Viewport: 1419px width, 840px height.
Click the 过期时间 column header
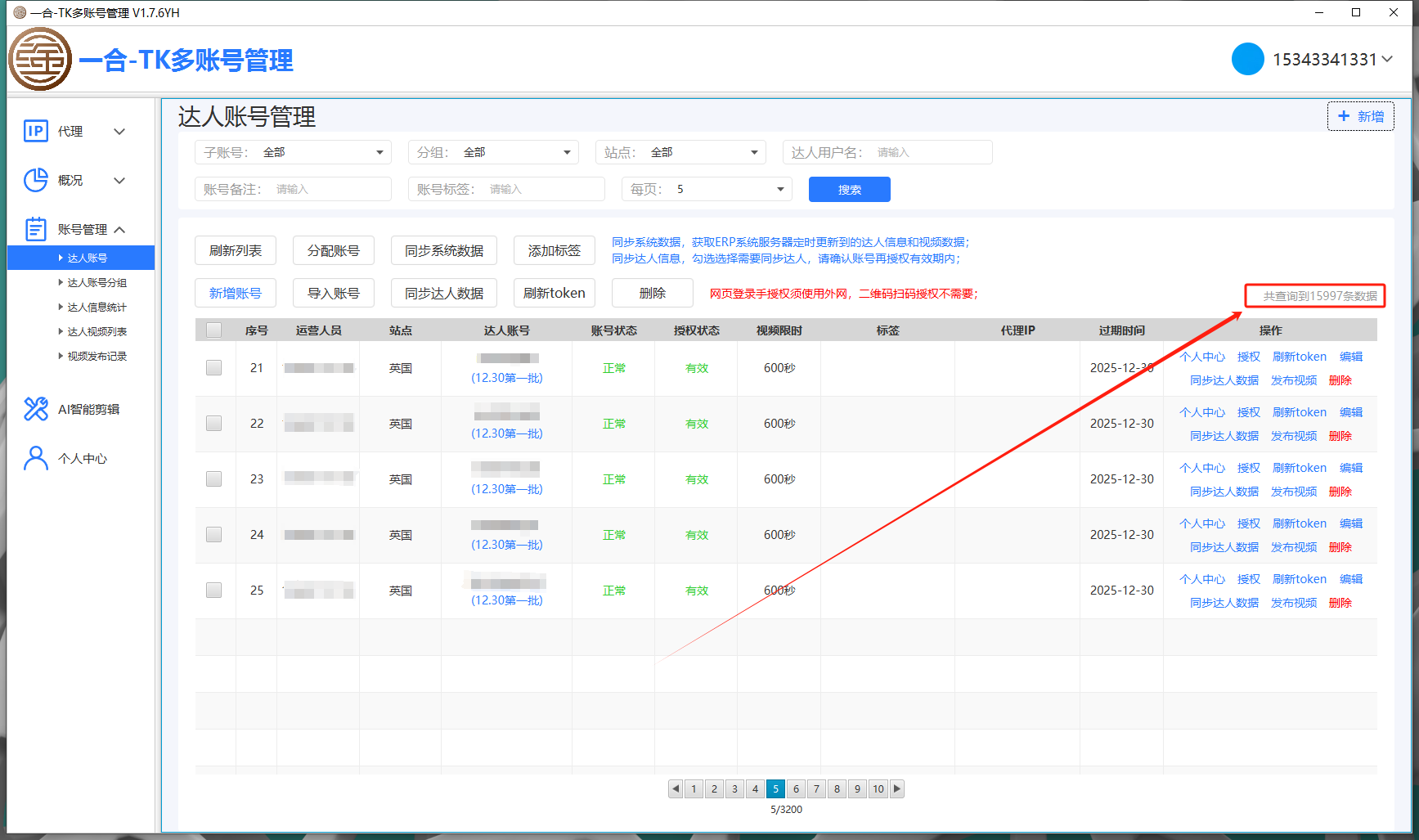1121,330
